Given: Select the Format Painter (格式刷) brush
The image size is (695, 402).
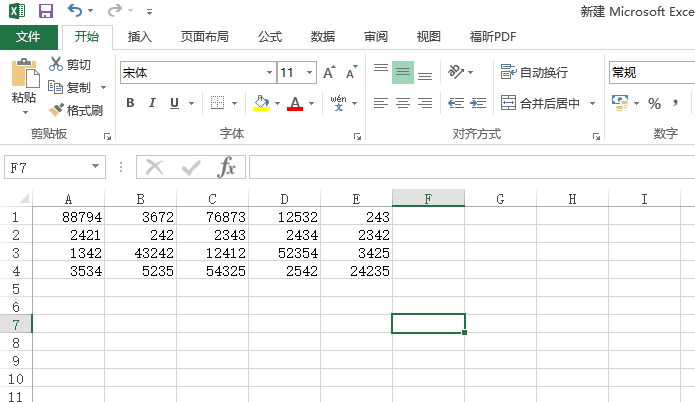Looking at the screenshot, I should click(x=77, y=110).
